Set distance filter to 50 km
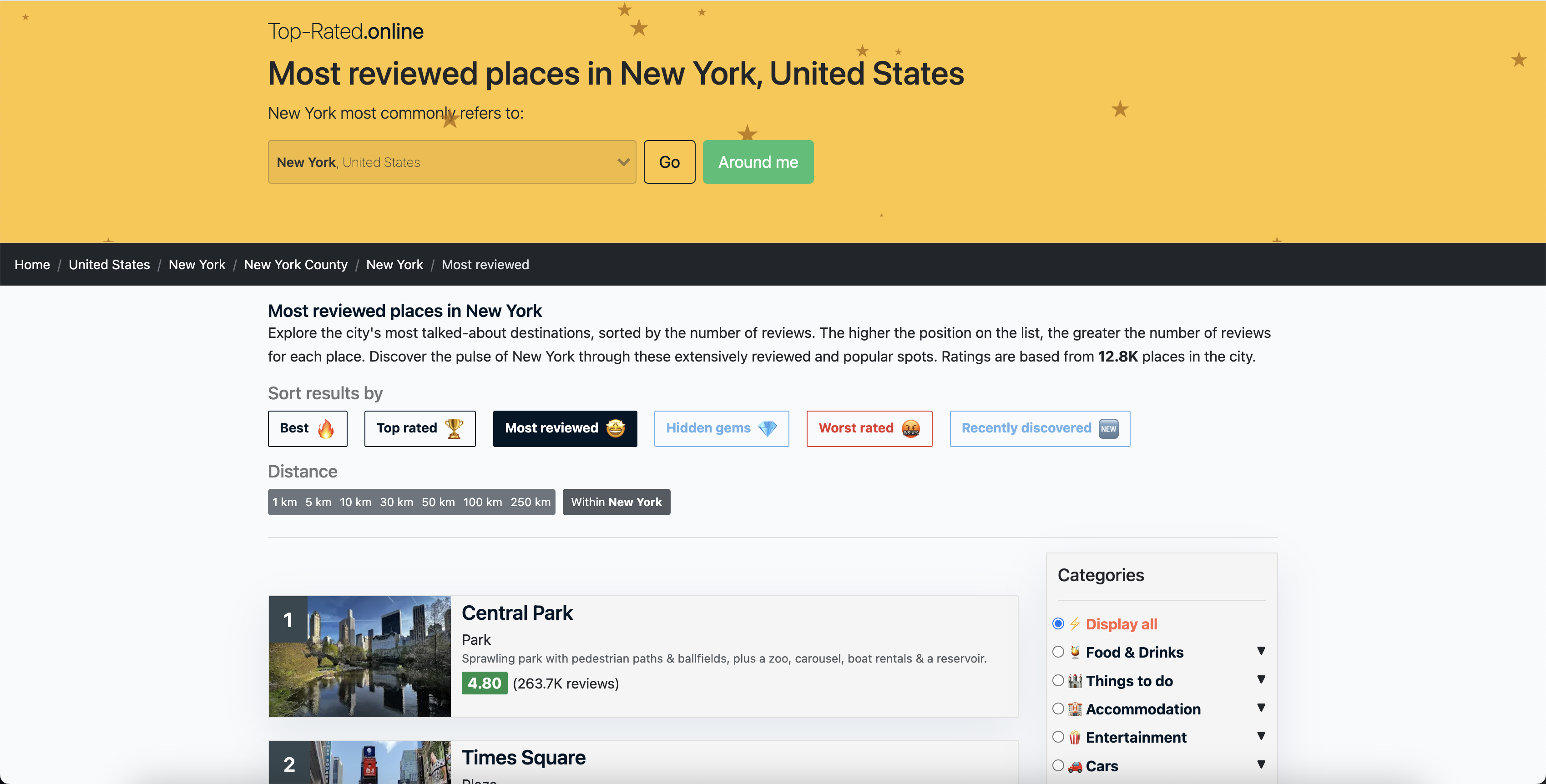 (438, 502)
